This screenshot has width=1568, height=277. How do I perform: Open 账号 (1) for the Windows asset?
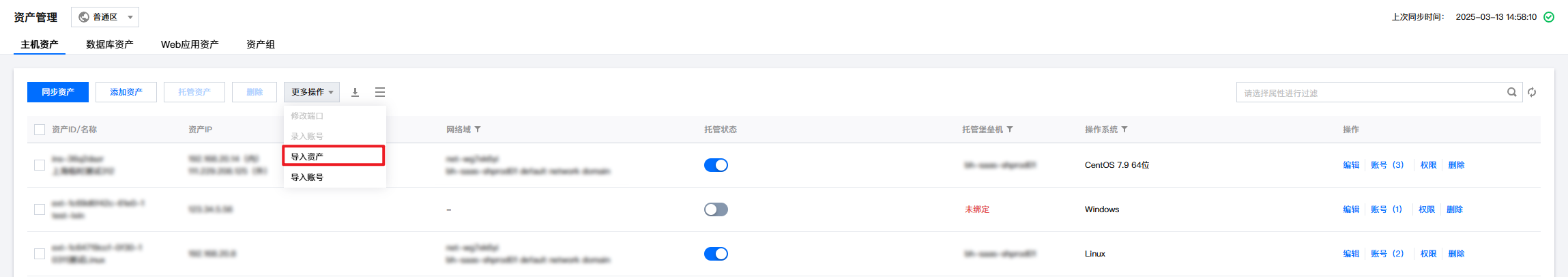1386,209
